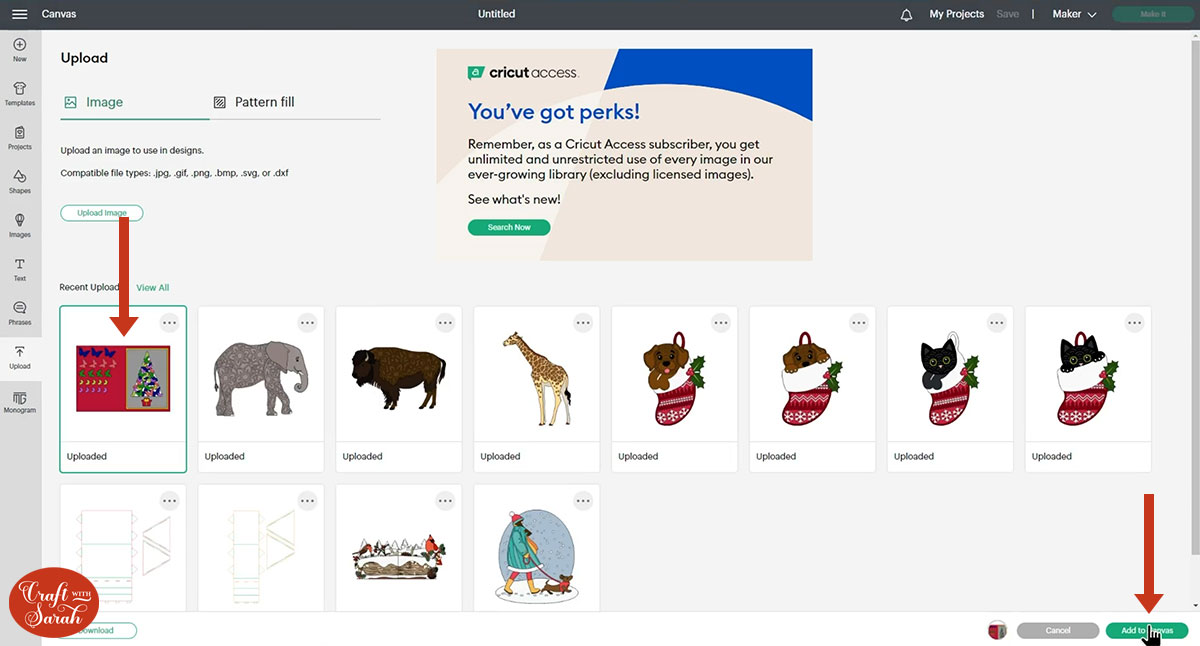Select the Text tool
This screenshot has height=646, width=1200.
pyautogui.click(x=19, y=268)
